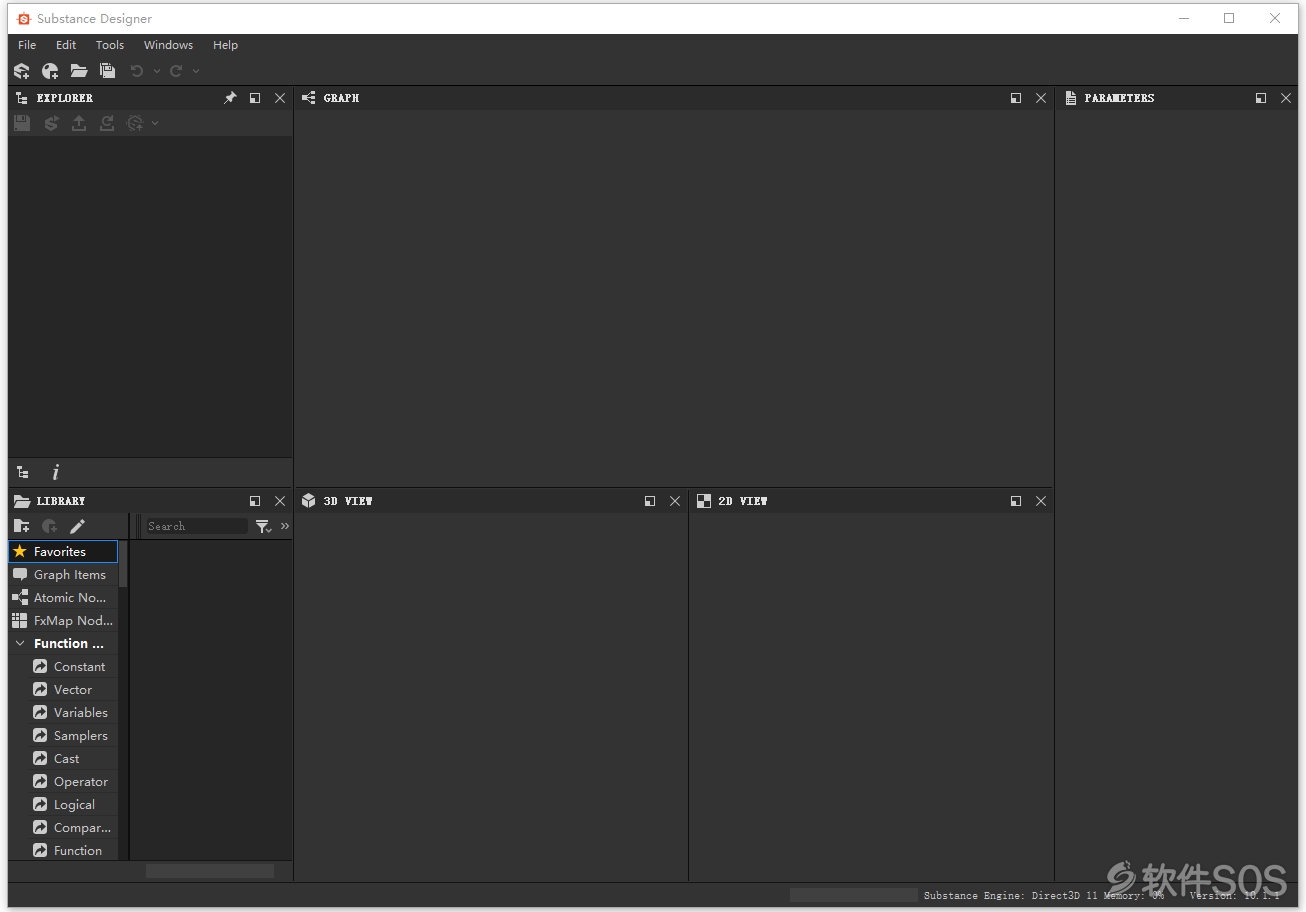The width and height of the screenshot is (1306, 912).
Task: Undock the Explorer panel
Action: click(x=255, y=98)
